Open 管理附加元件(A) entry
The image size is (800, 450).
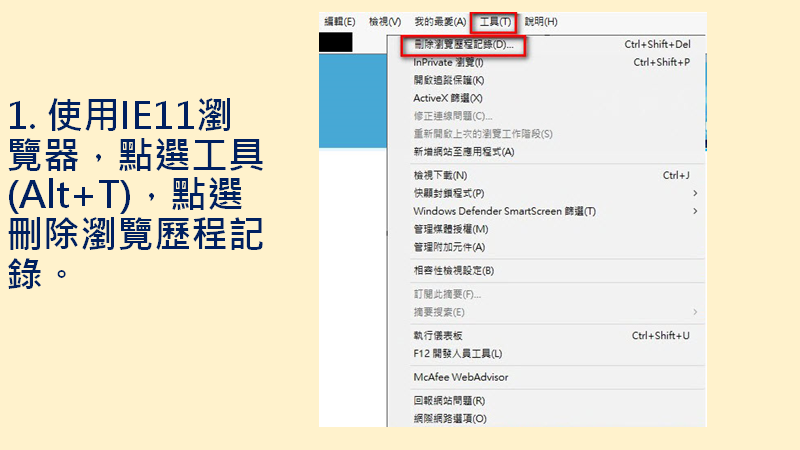pyautogui.click(x=449, y=247)
